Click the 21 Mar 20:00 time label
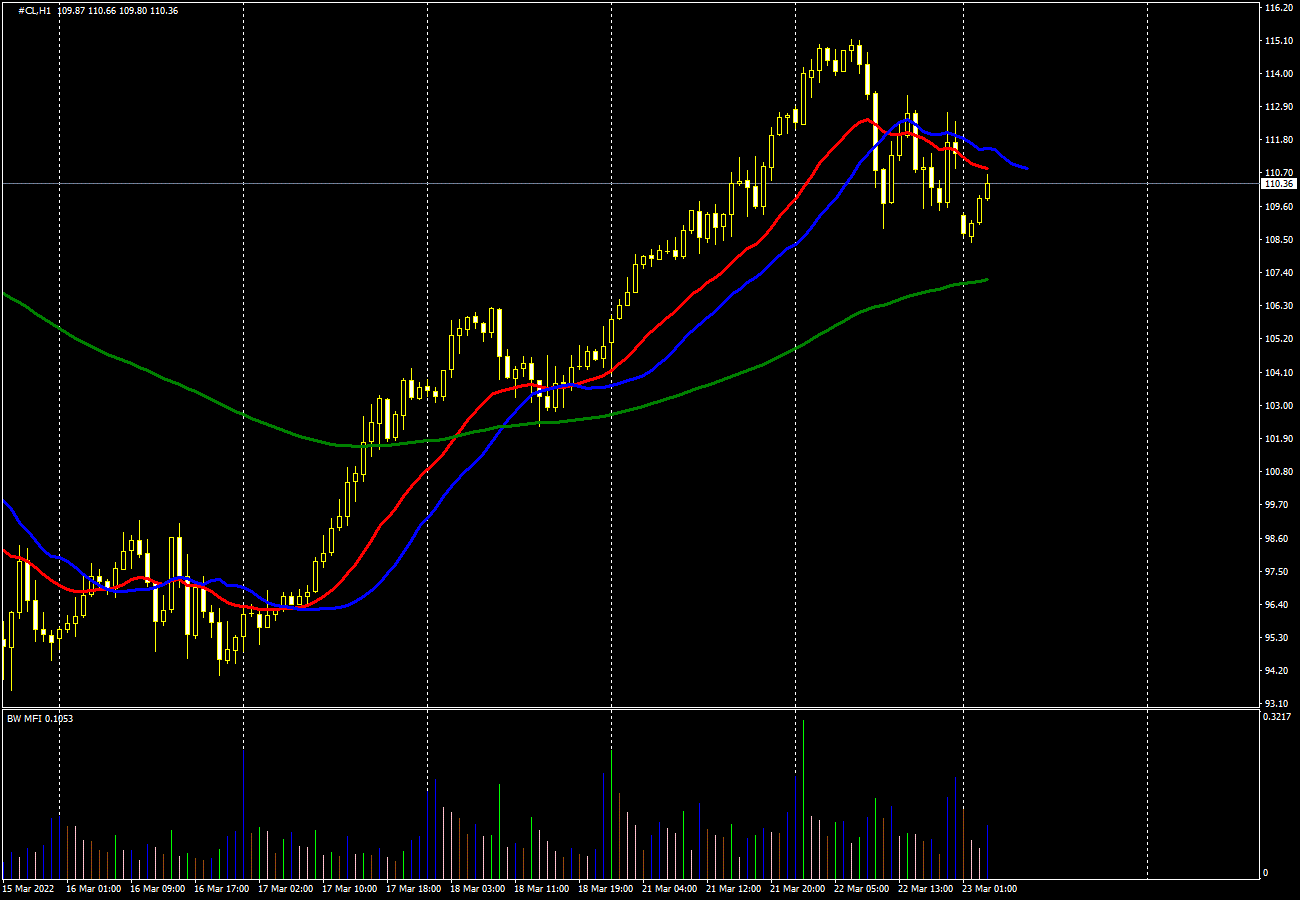 coord(798,888)
